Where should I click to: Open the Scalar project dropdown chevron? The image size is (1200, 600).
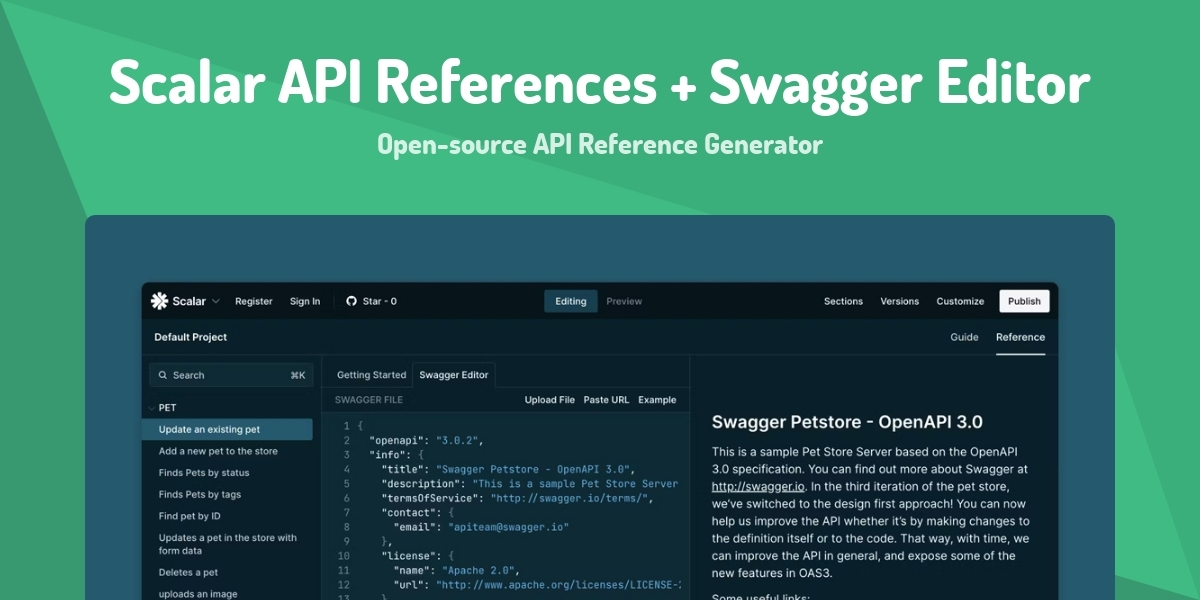[x=218, y=300]
